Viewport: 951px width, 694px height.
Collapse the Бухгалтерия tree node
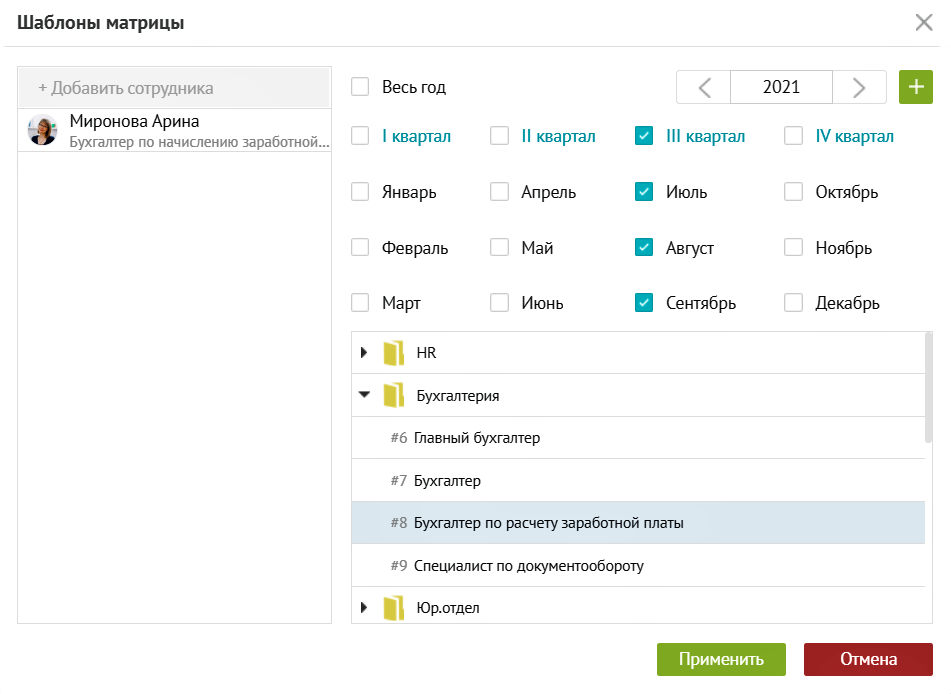(x=365, y=395)
